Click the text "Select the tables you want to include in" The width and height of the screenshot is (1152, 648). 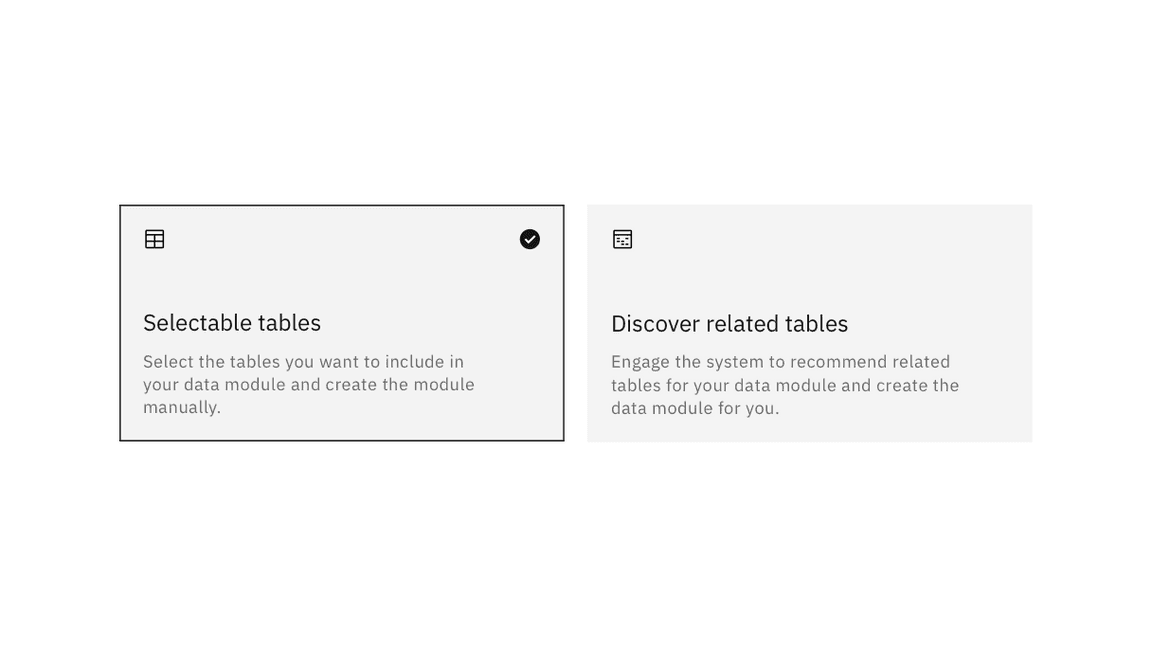(303, 361)
